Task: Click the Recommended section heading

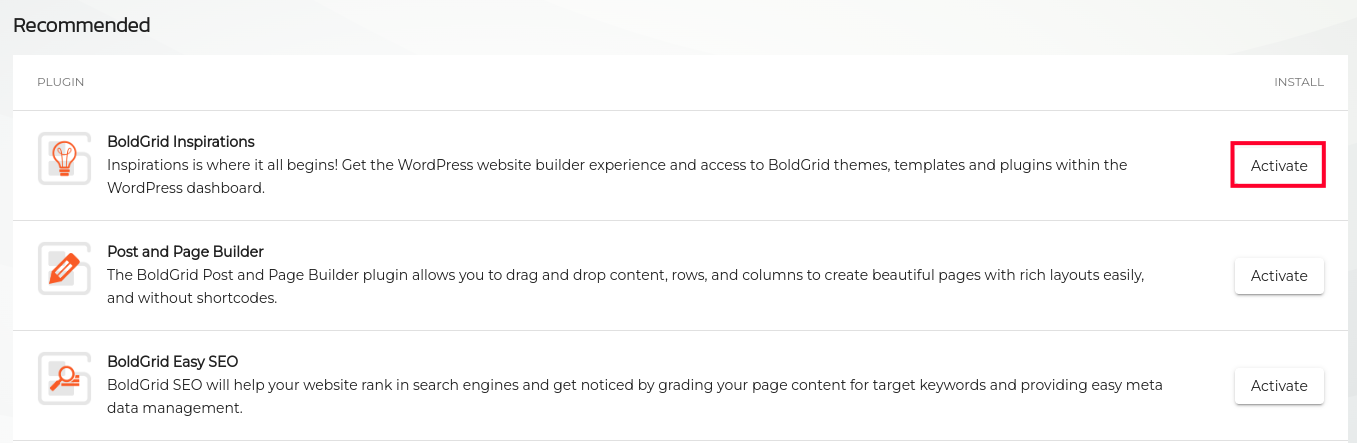Action: [81, 25]
